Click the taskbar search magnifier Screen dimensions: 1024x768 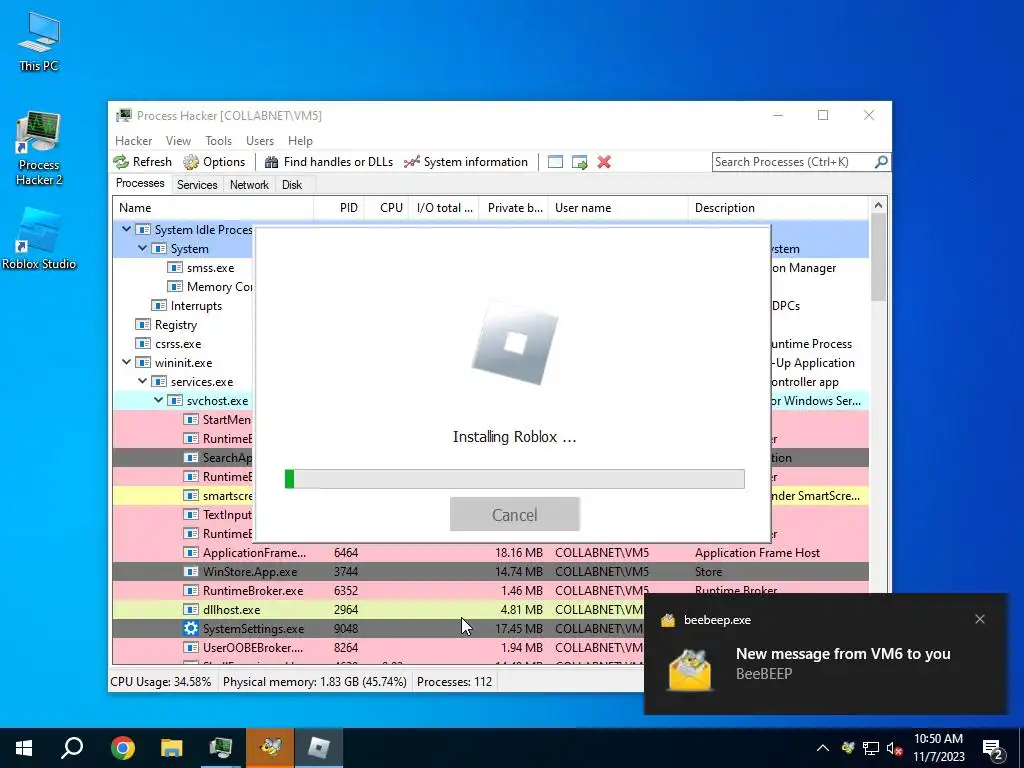pos(72,748)
